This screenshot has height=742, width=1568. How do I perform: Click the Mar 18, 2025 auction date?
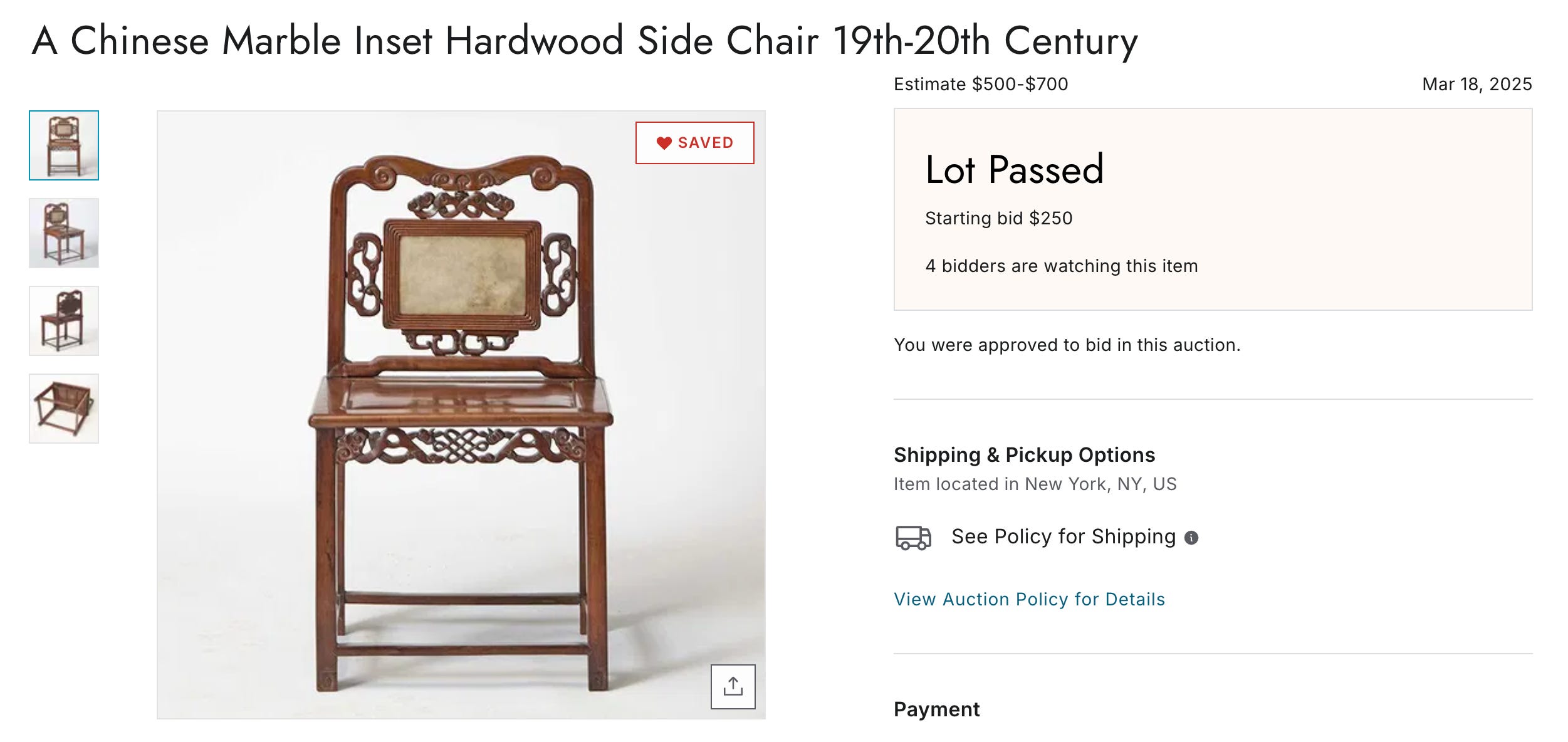coord(1477,84)
